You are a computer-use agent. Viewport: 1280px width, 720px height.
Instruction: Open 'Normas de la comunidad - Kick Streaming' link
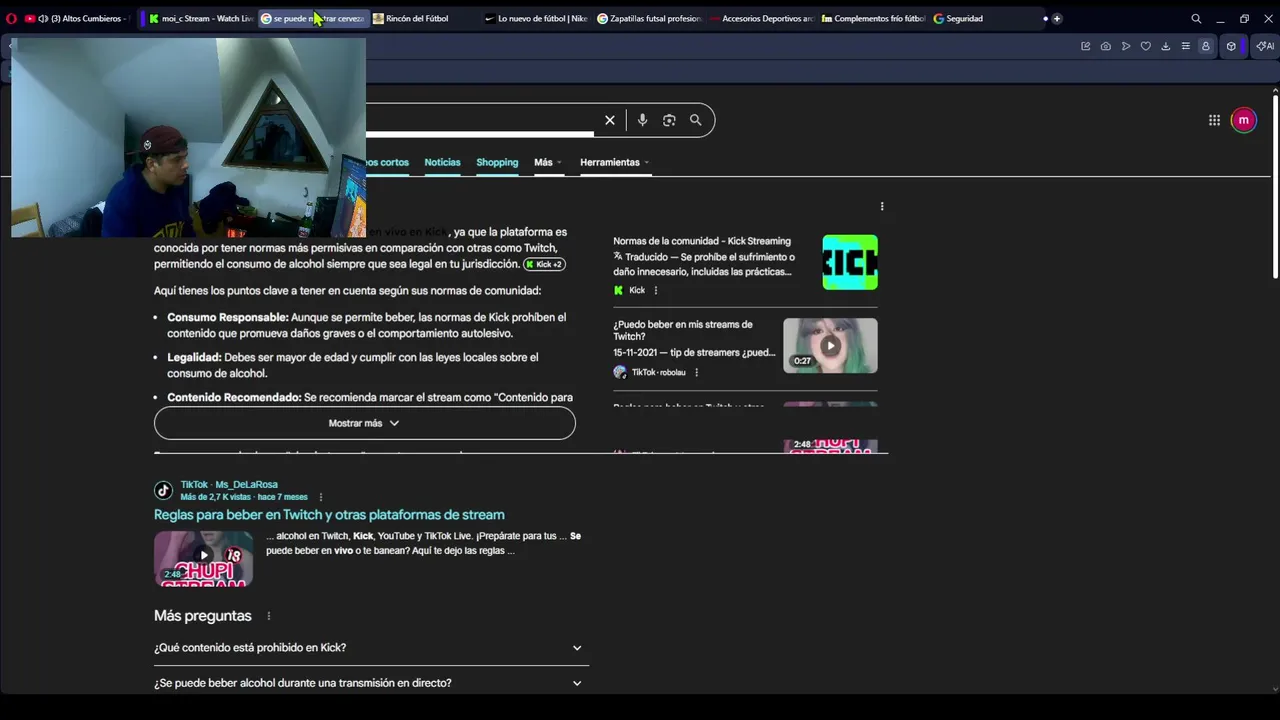(x=702, y=241)
